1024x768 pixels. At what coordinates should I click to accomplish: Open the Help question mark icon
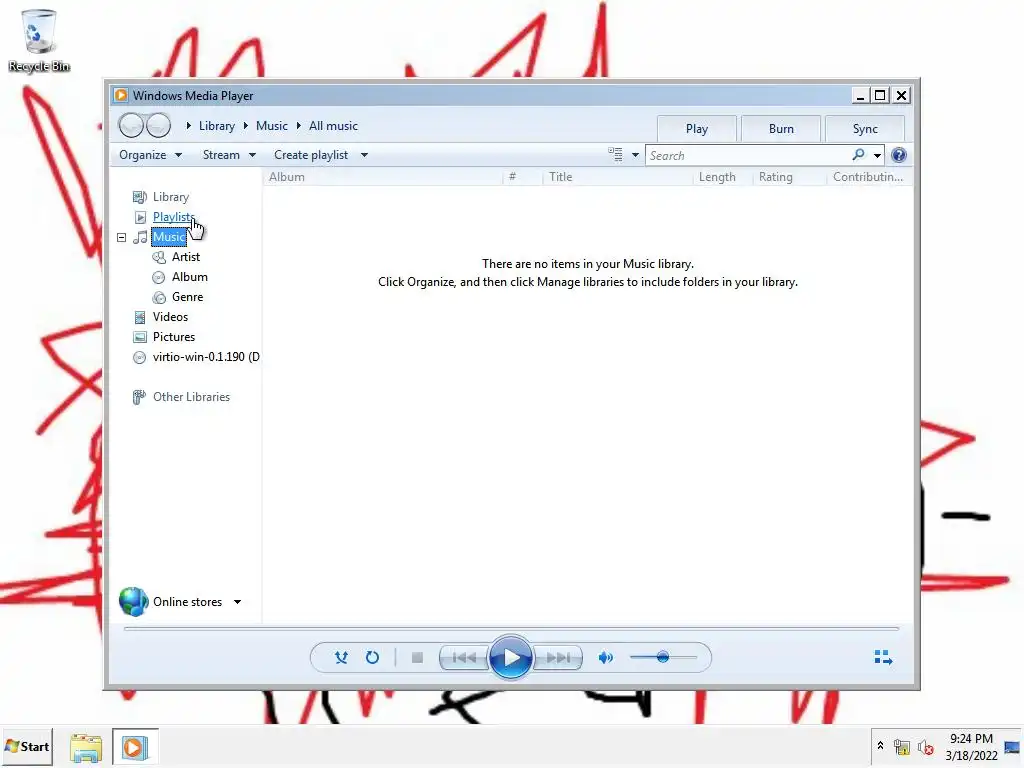(899, 155)
